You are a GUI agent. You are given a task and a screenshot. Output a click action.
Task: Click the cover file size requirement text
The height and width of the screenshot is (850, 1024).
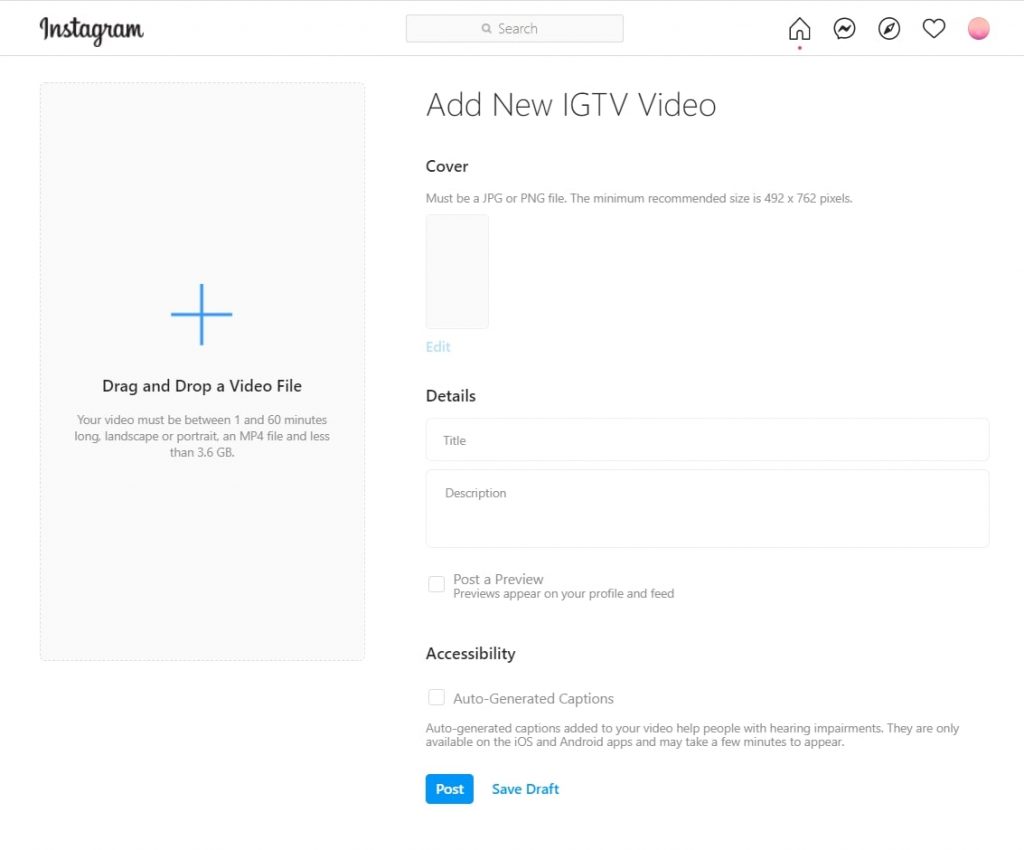(x=639, y=198)
